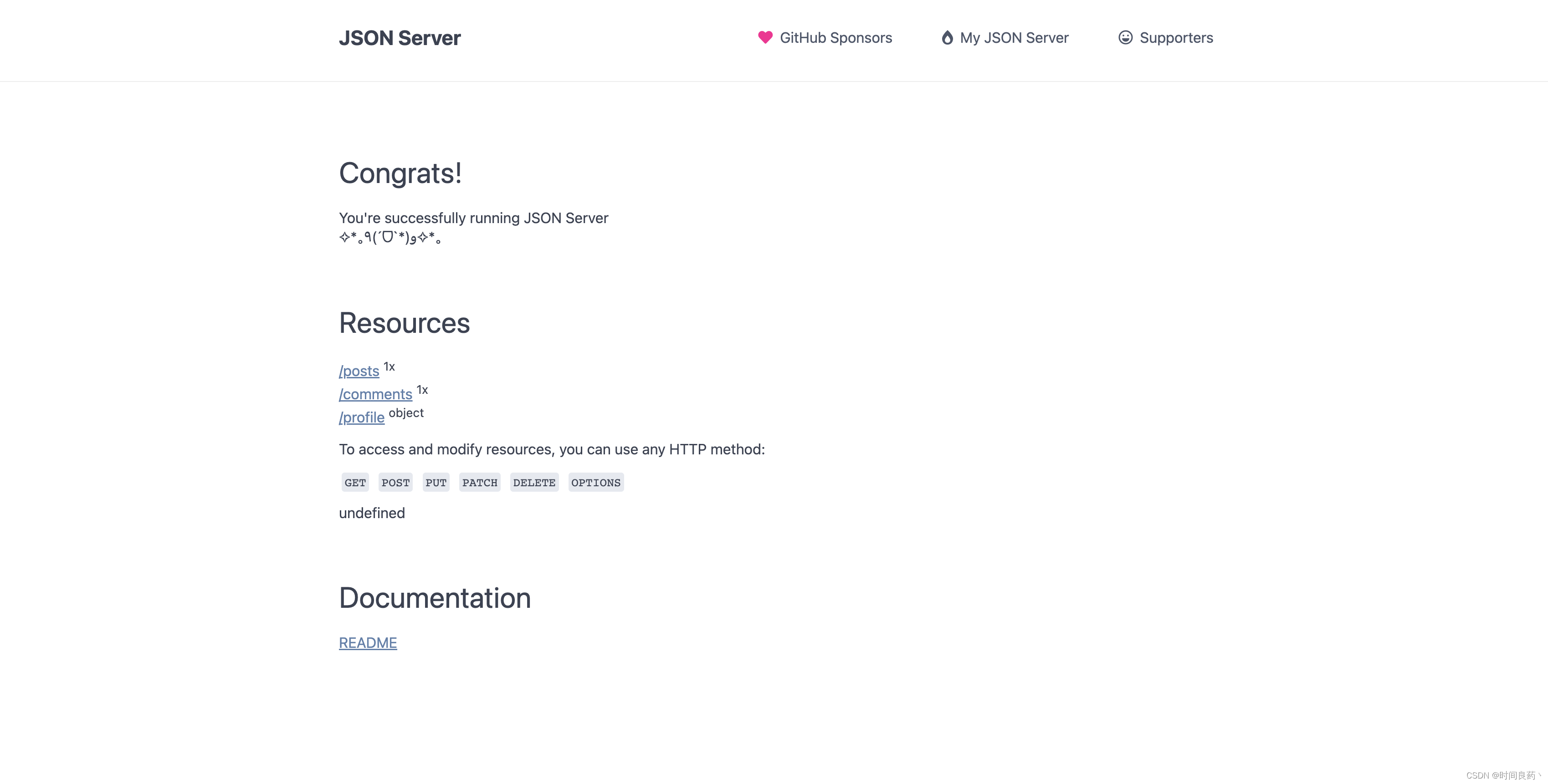This screenshot has height=784, width=1548.
Task: Open the README documentation link
Action: 368,643
